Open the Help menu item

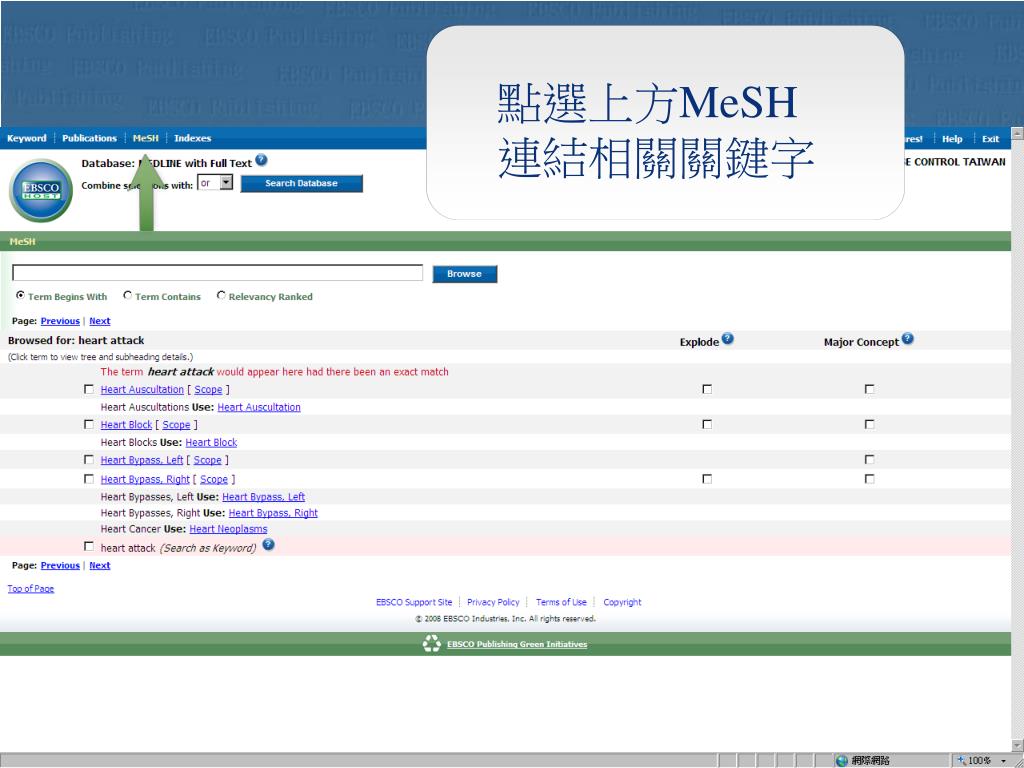pyautogui.click(x=952, y=139)
